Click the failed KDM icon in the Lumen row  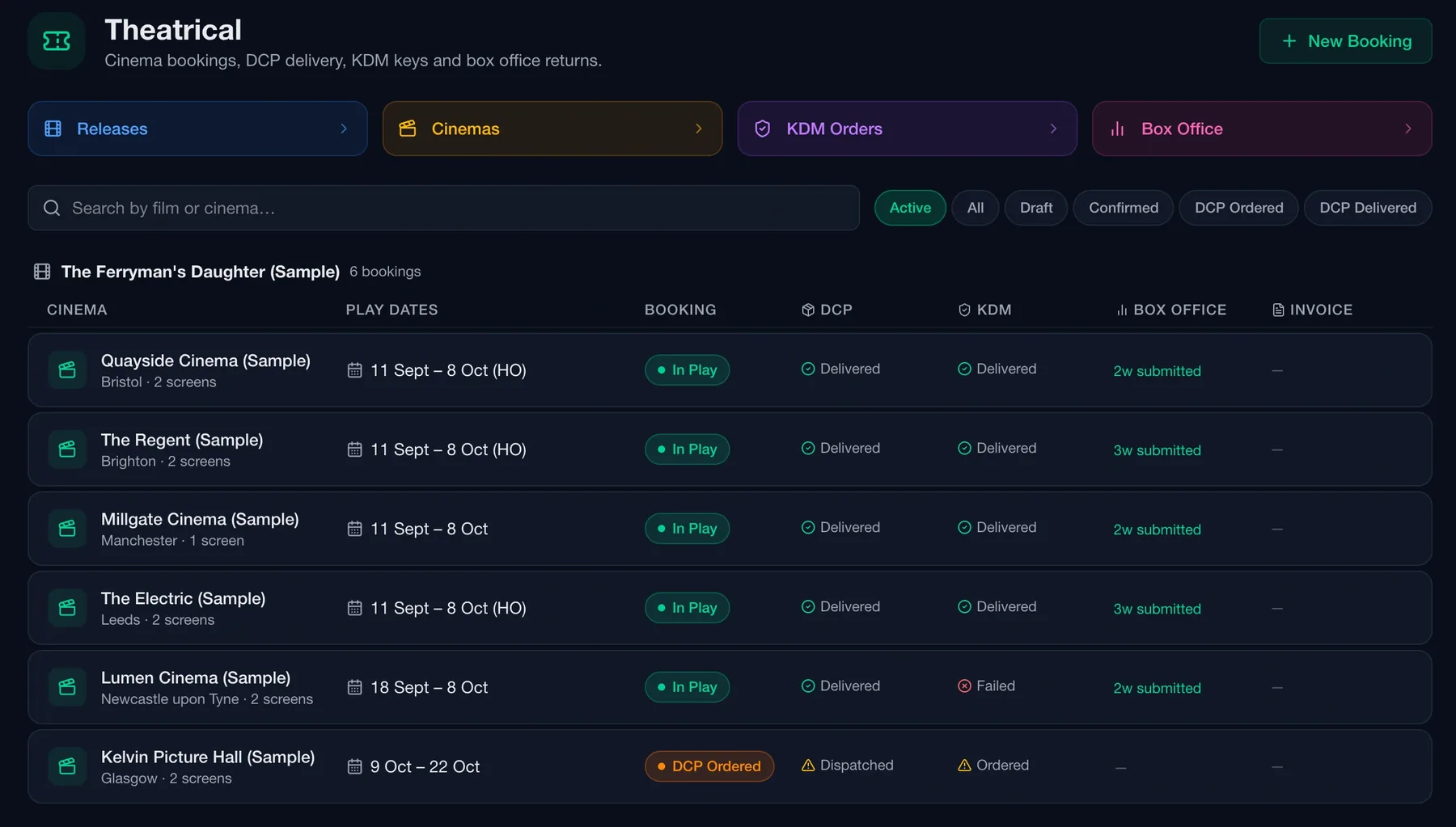pyautogui.click(x=964, y=686)
